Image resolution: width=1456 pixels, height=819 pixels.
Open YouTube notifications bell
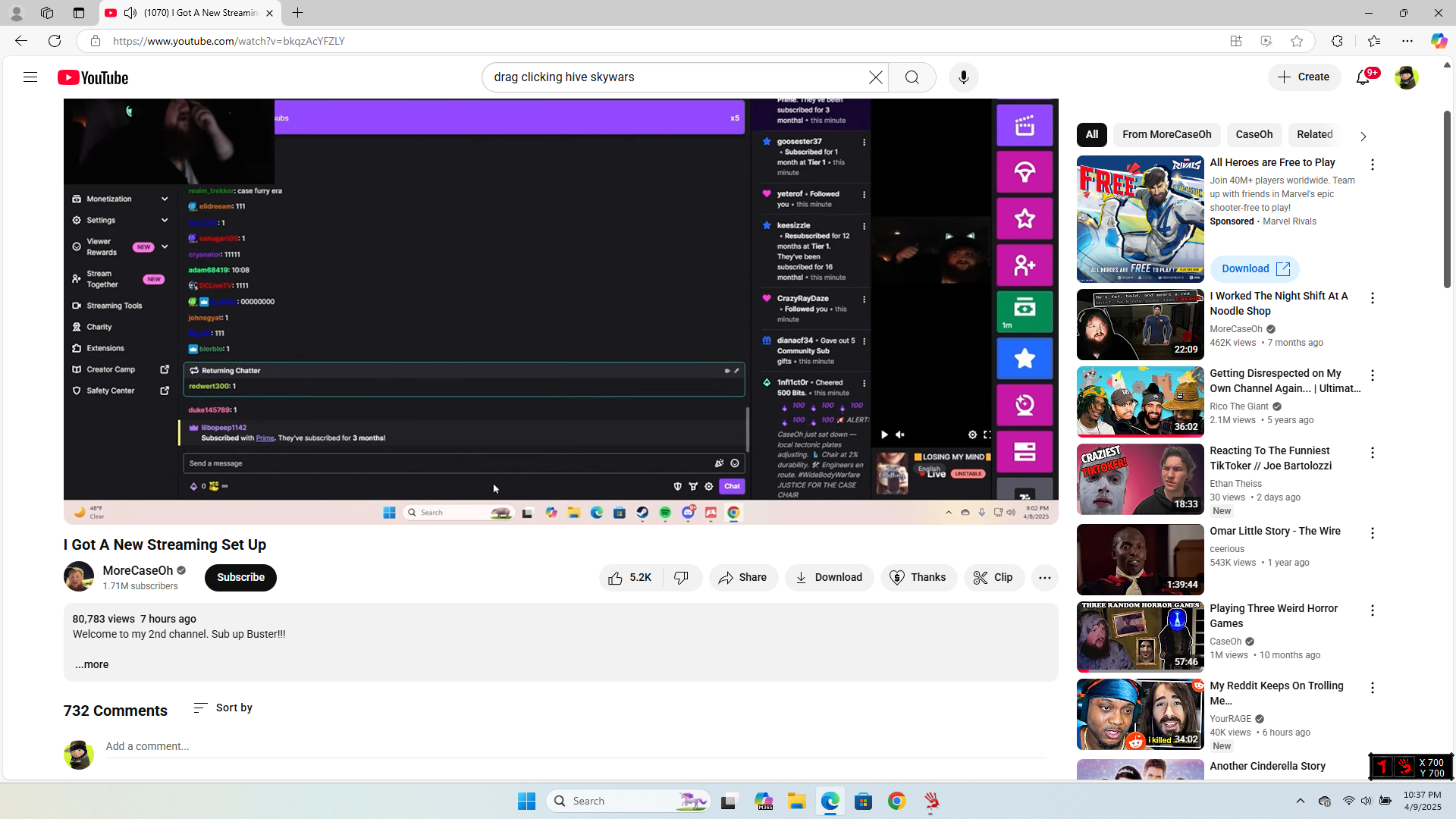click(x=1363, y=77)
